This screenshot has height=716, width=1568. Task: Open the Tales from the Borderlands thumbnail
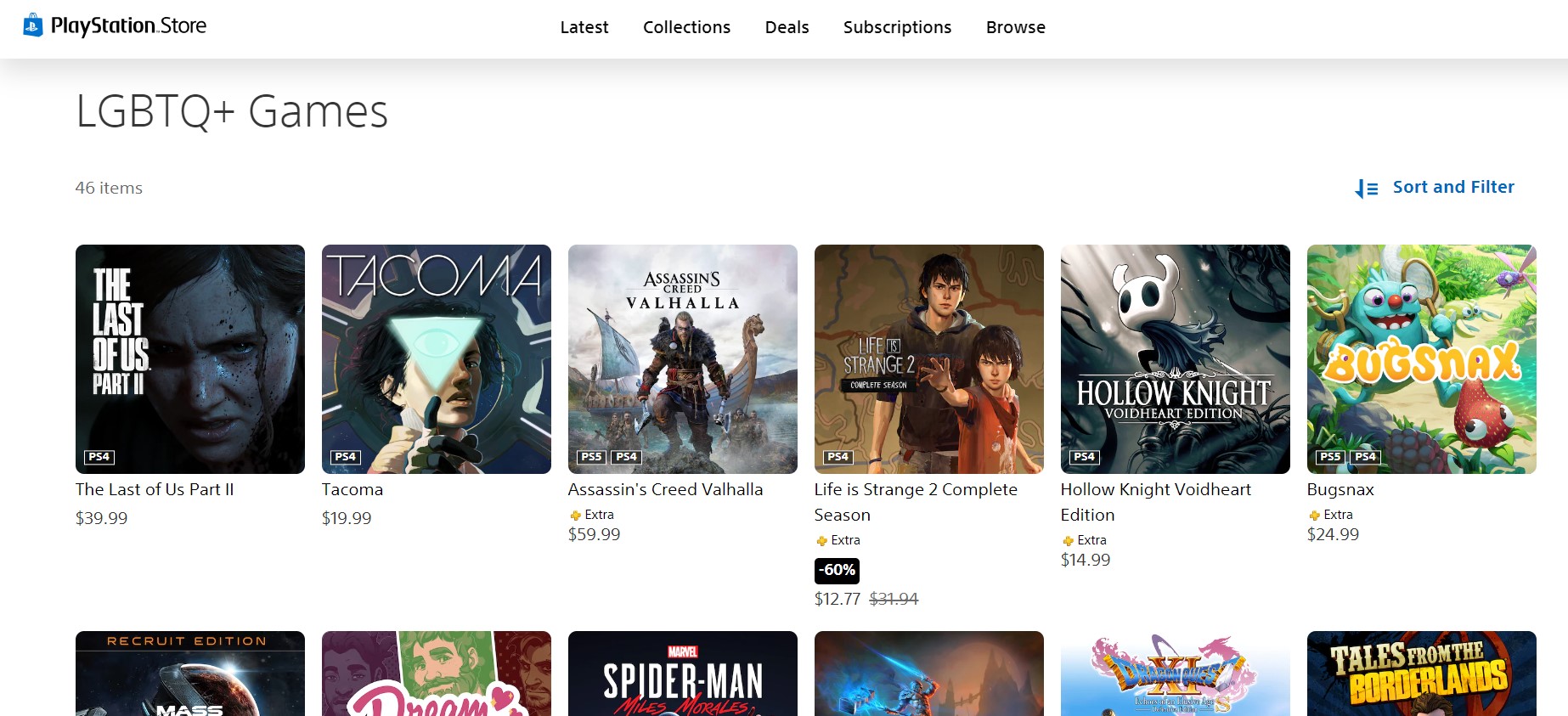pyautogui.click(x=1422, y=674)
